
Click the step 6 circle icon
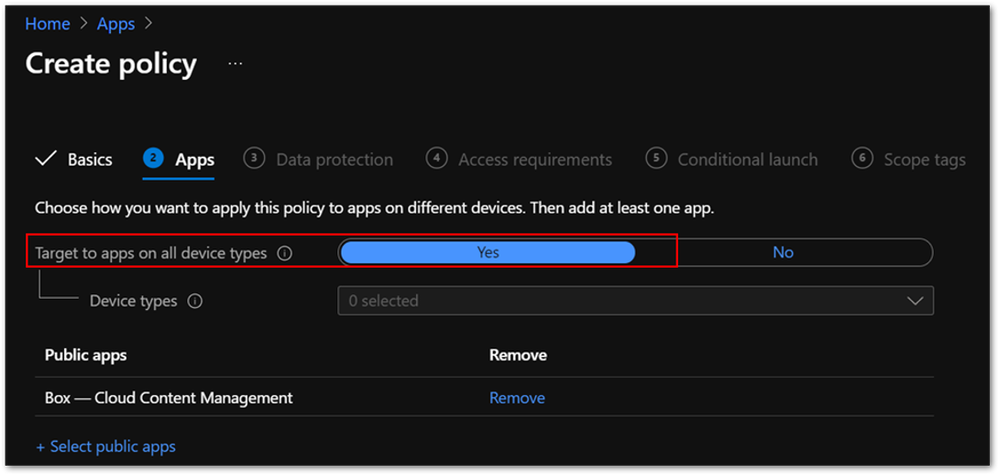pyautogui.click(x=862, y=158)
